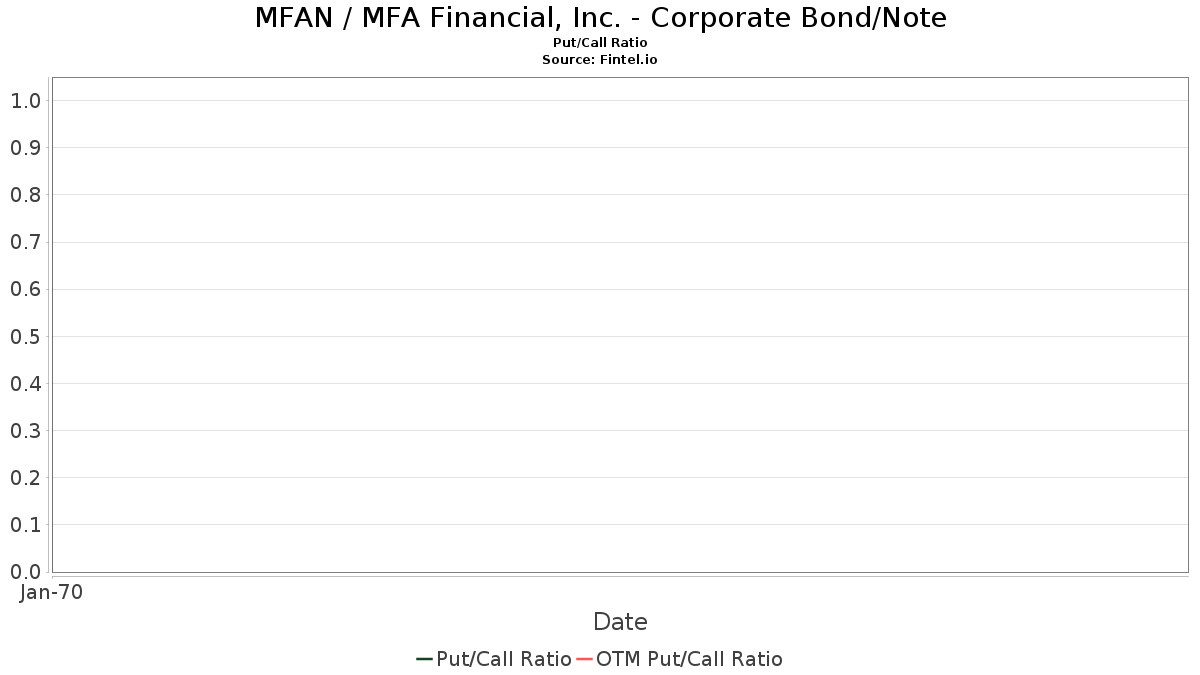This screenshot has width=1200, height=675.
Task: Click the 0.0 y-axis label
Action: pos(25,572)
